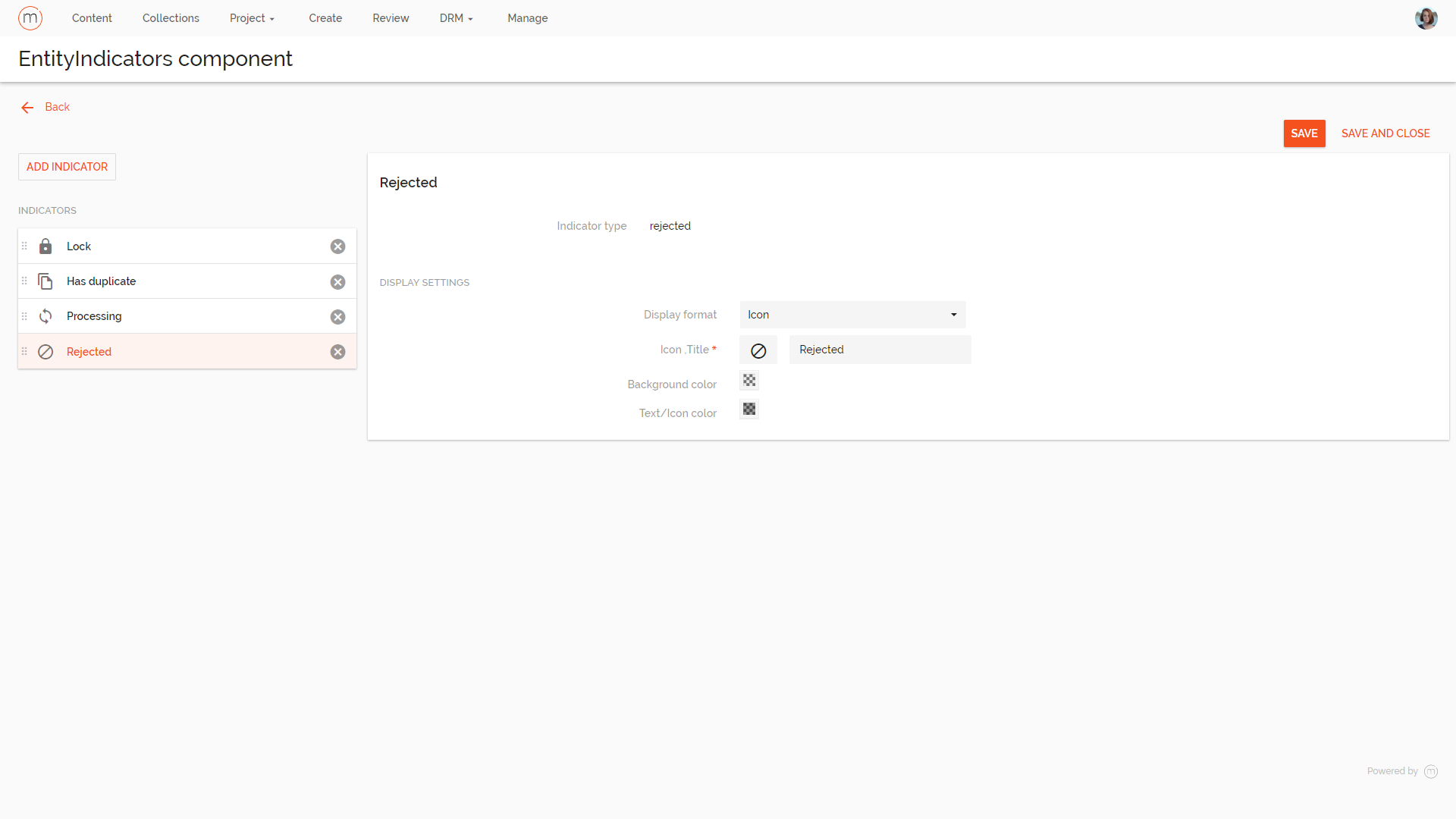Open the Background color swatch
Screen dimensions: 1456x819
click(x=749, y=380)
